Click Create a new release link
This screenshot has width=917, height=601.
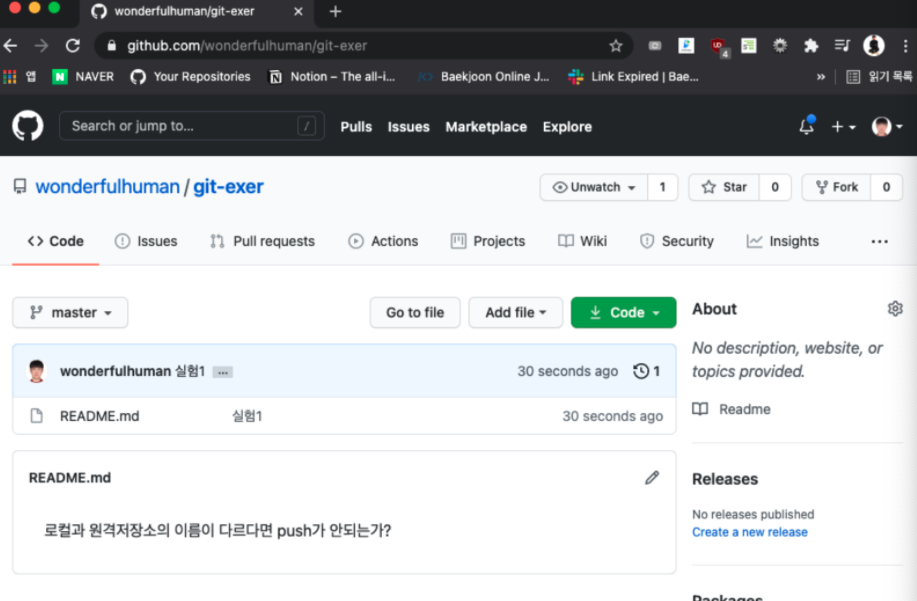pyautogui.click(x=750, y=532)
